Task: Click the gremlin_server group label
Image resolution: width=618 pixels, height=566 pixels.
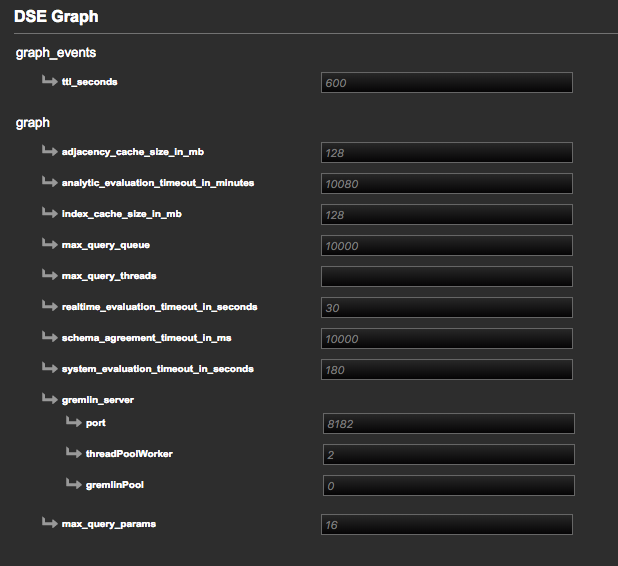Action: 98,400
